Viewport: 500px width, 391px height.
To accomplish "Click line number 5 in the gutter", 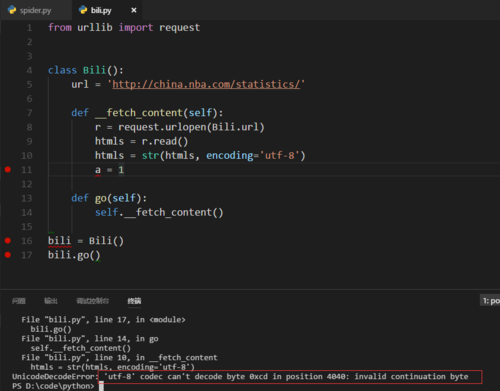I will tap(29, 84).
